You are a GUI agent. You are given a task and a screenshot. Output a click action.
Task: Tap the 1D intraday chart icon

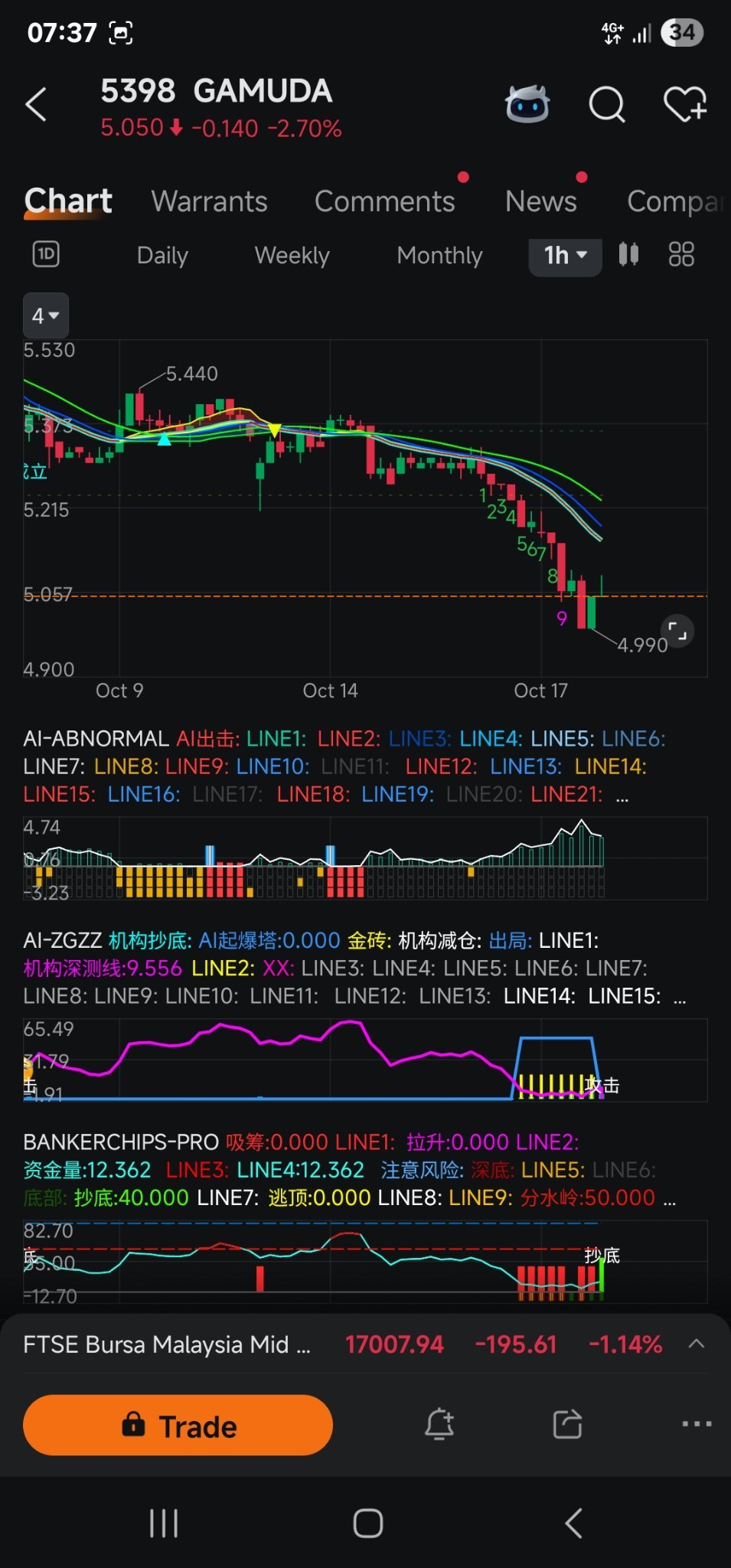[x=46, y=254]
